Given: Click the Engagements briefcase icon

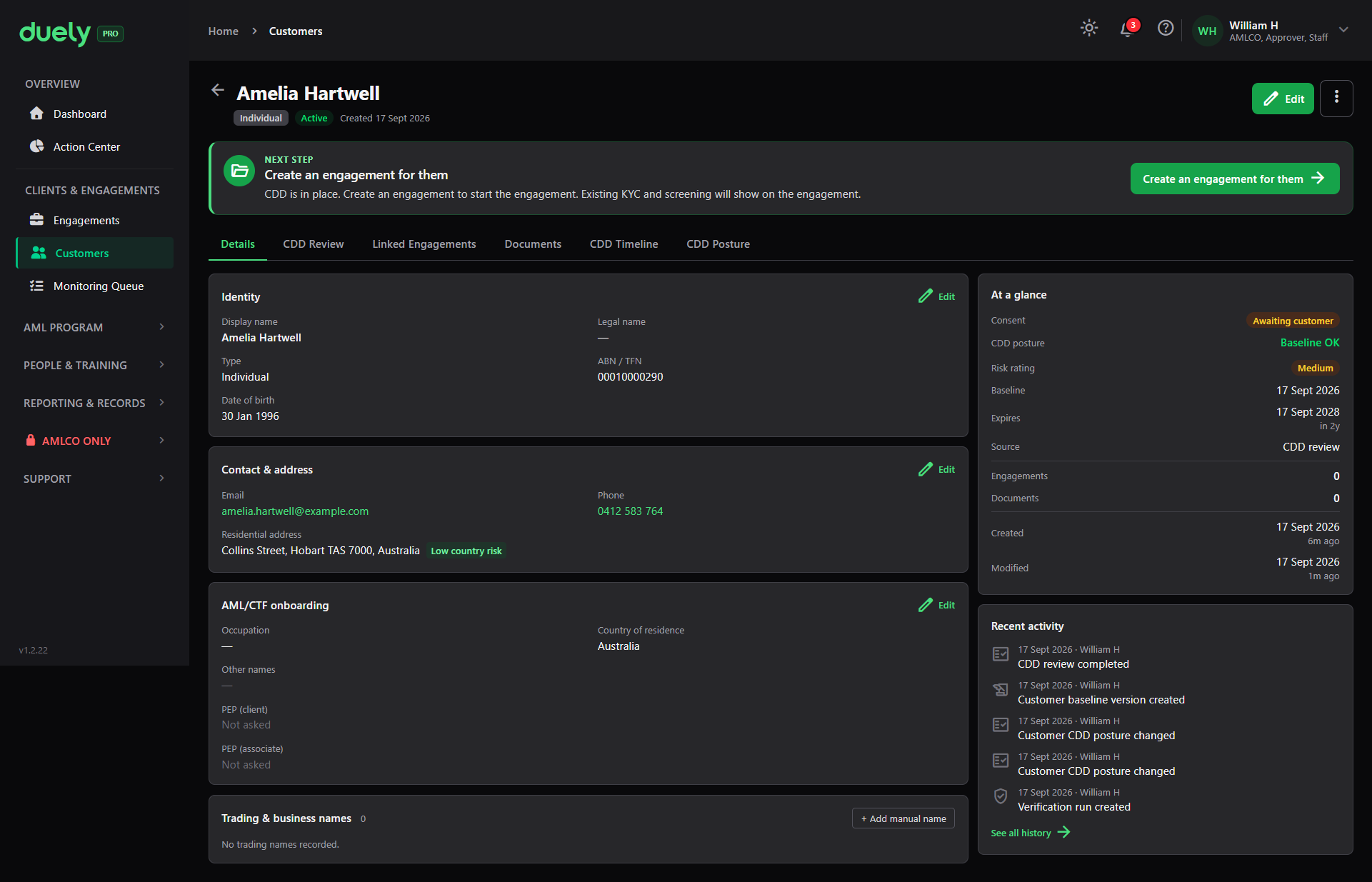Looking at the screenshot, I should tap(36, 219).
